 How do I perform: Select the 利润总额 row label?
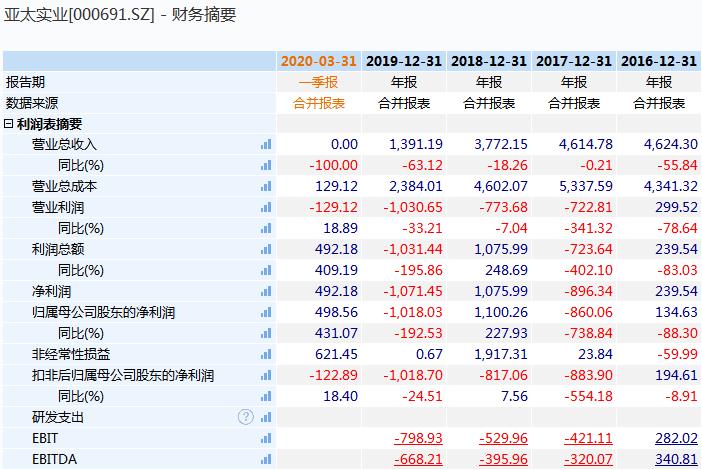pos(58,249)
